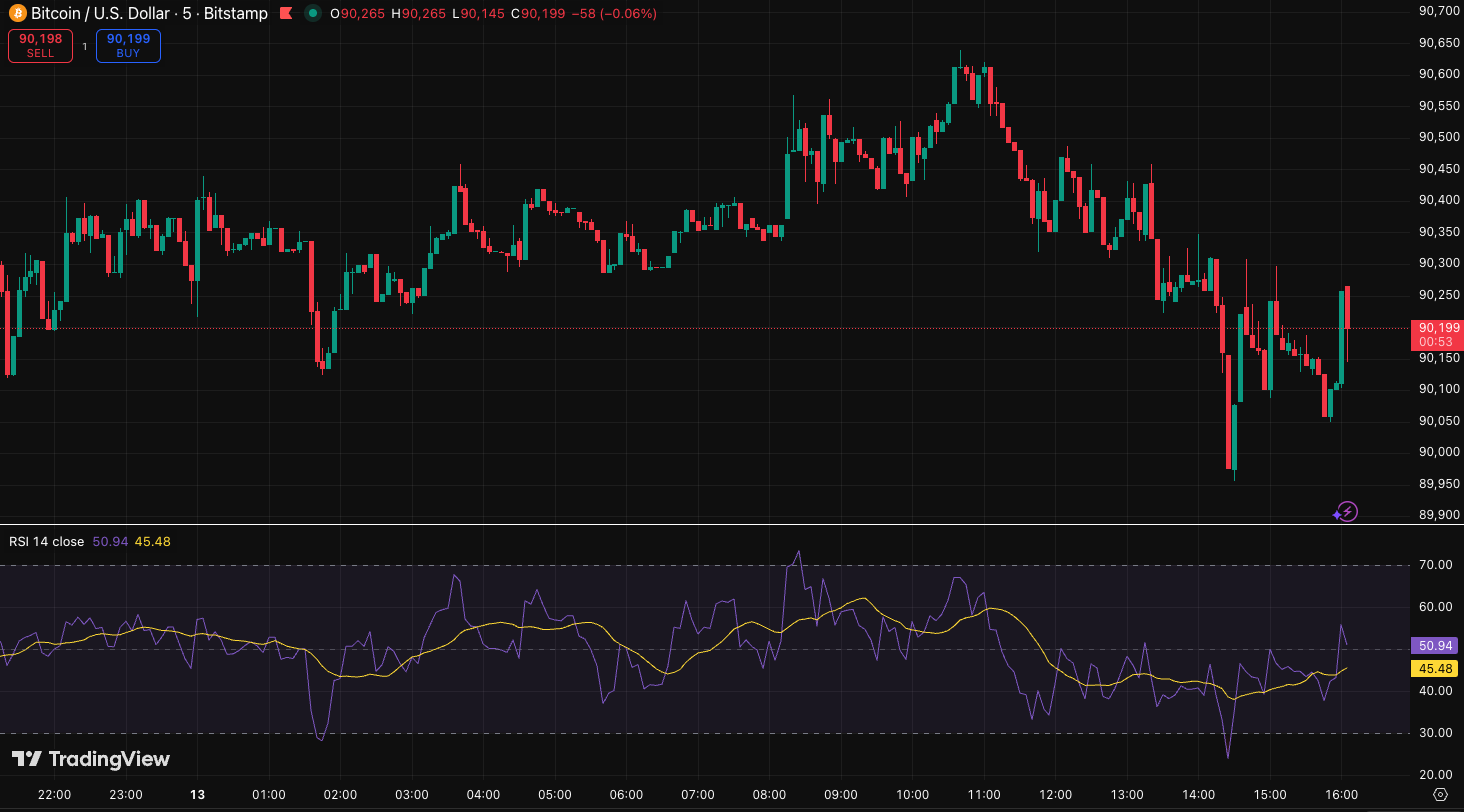1464x812 pixels.
Task: Click the 16:00 label on time axis
Action: [1341, 795]
